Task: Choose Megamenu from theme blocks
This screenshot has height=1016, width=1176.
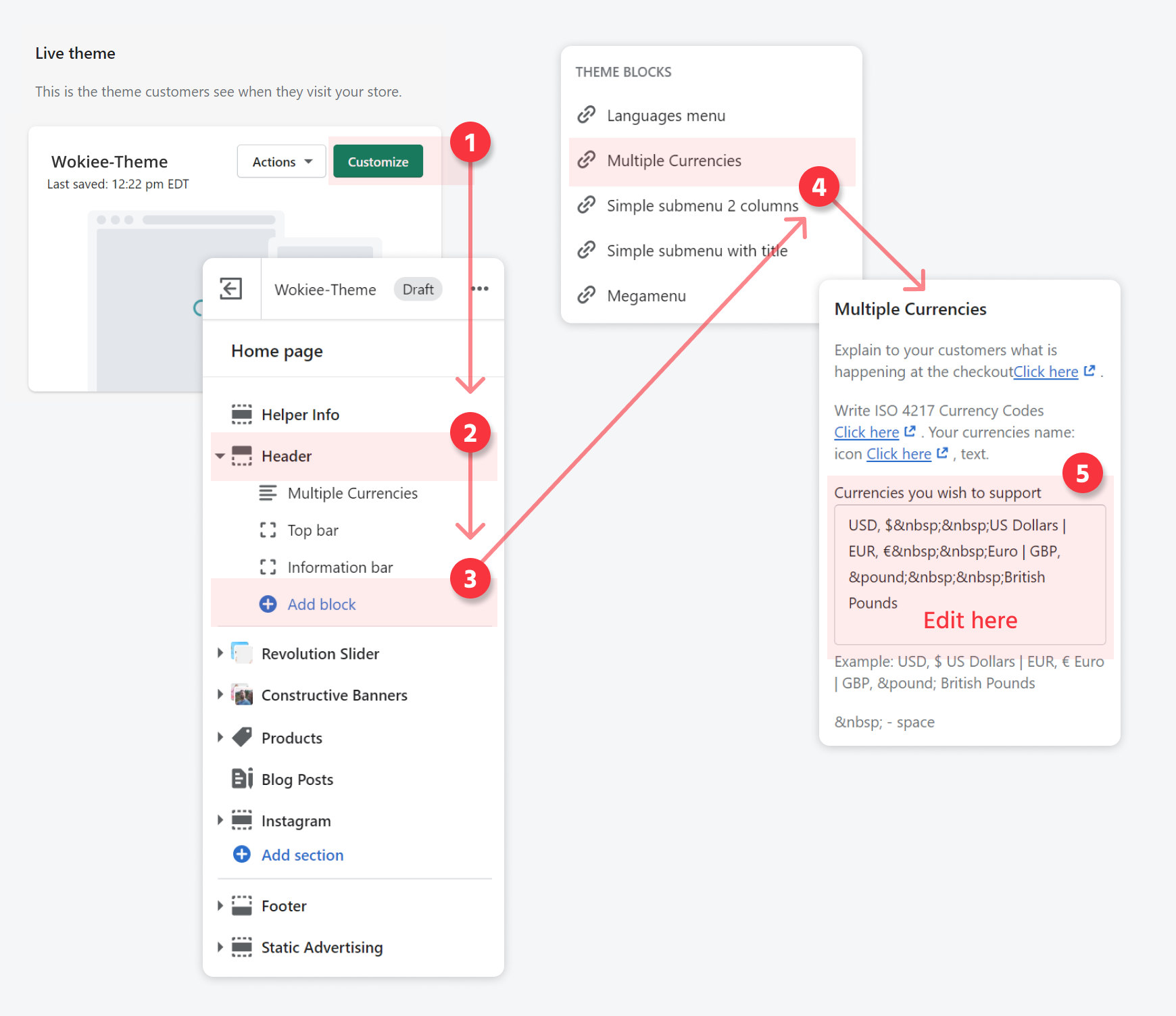Action: [646, 296]
